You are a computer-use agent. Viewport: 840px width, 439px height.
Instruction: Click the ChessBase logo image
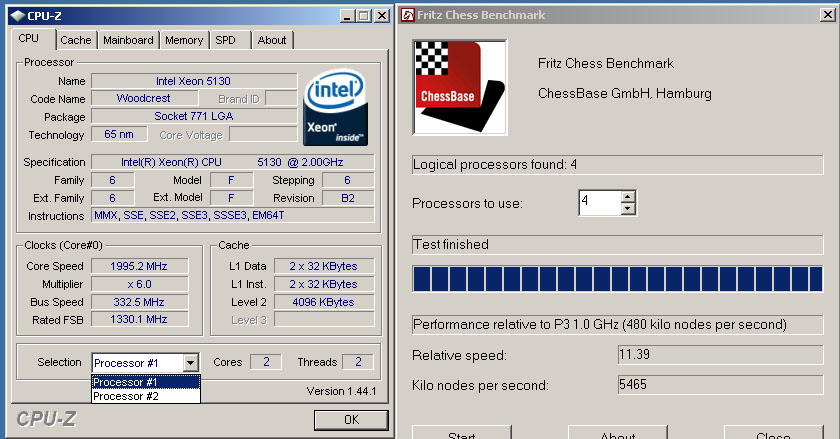[460, 87]
